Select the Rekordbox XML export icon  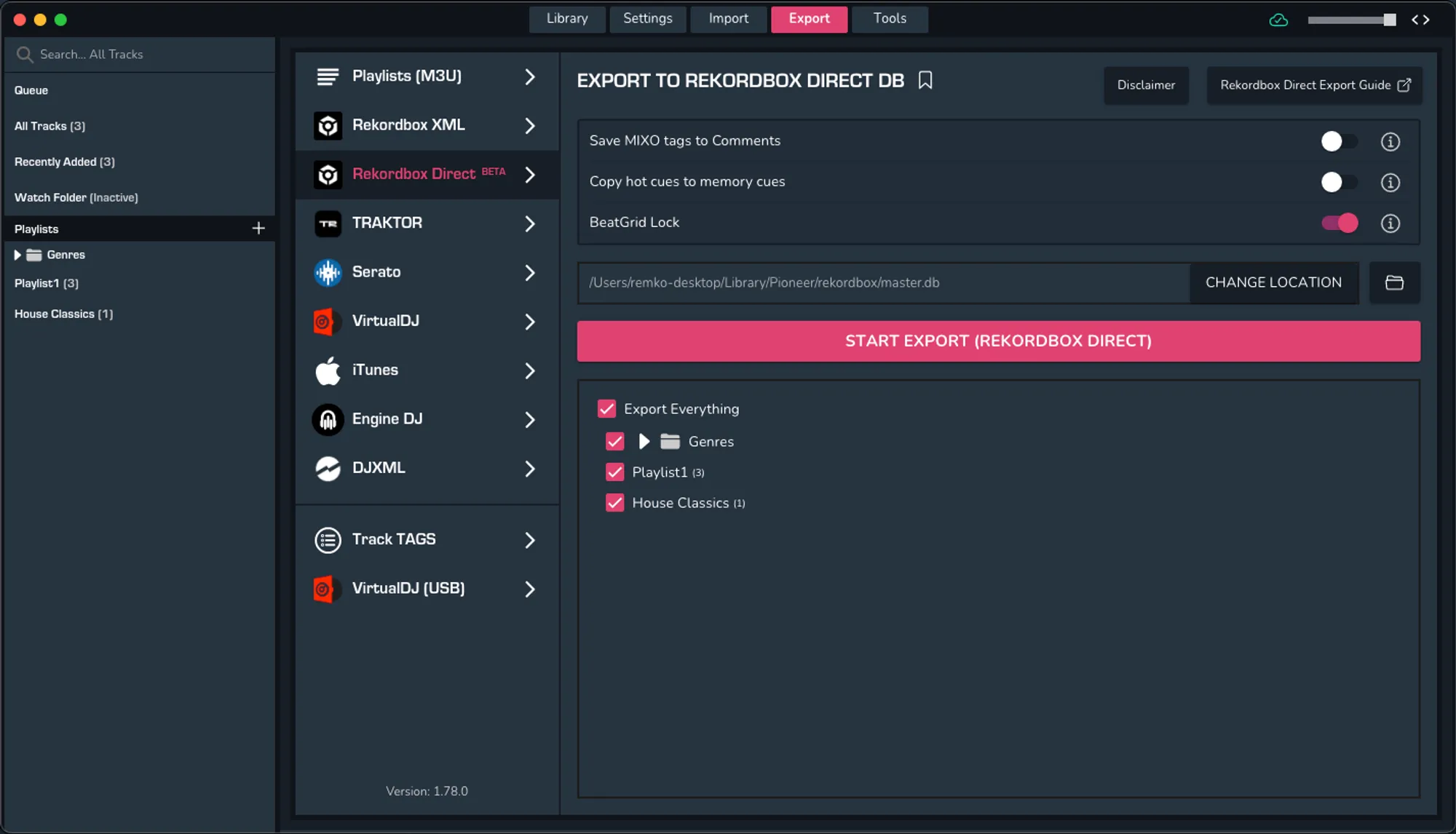(x=328, y=125)
